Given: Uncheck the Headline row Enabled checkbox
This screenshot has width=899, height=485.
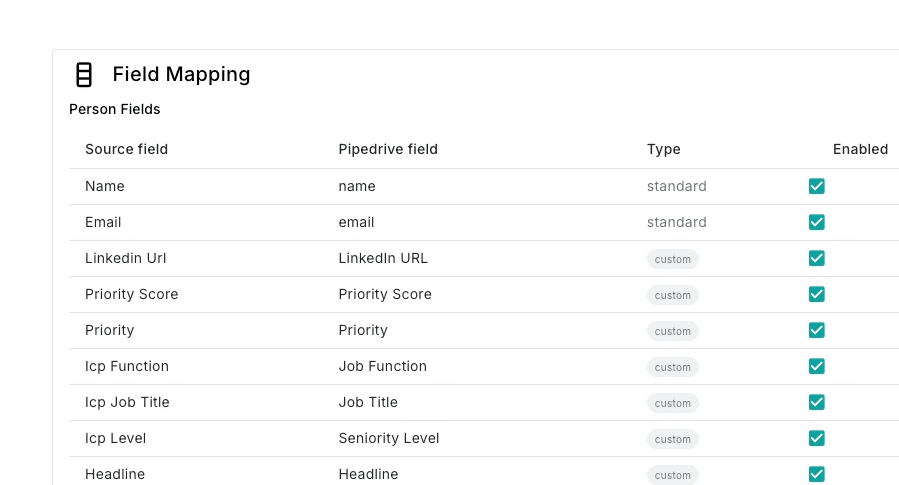Looking at the screenshot, I should pyautogui.click(x=816, y=474).
